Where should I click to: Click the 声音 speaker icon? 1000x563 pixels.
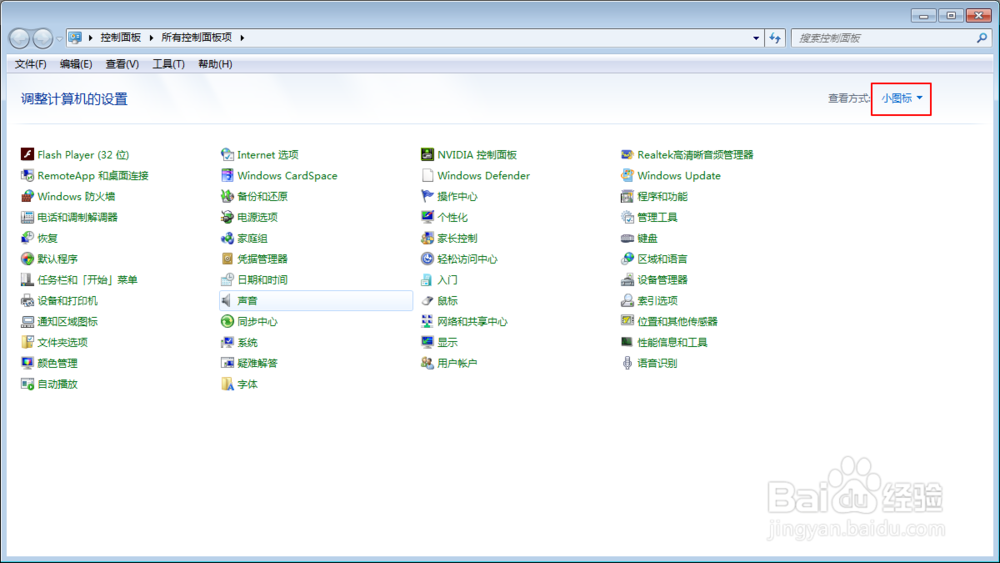point(227,300)
